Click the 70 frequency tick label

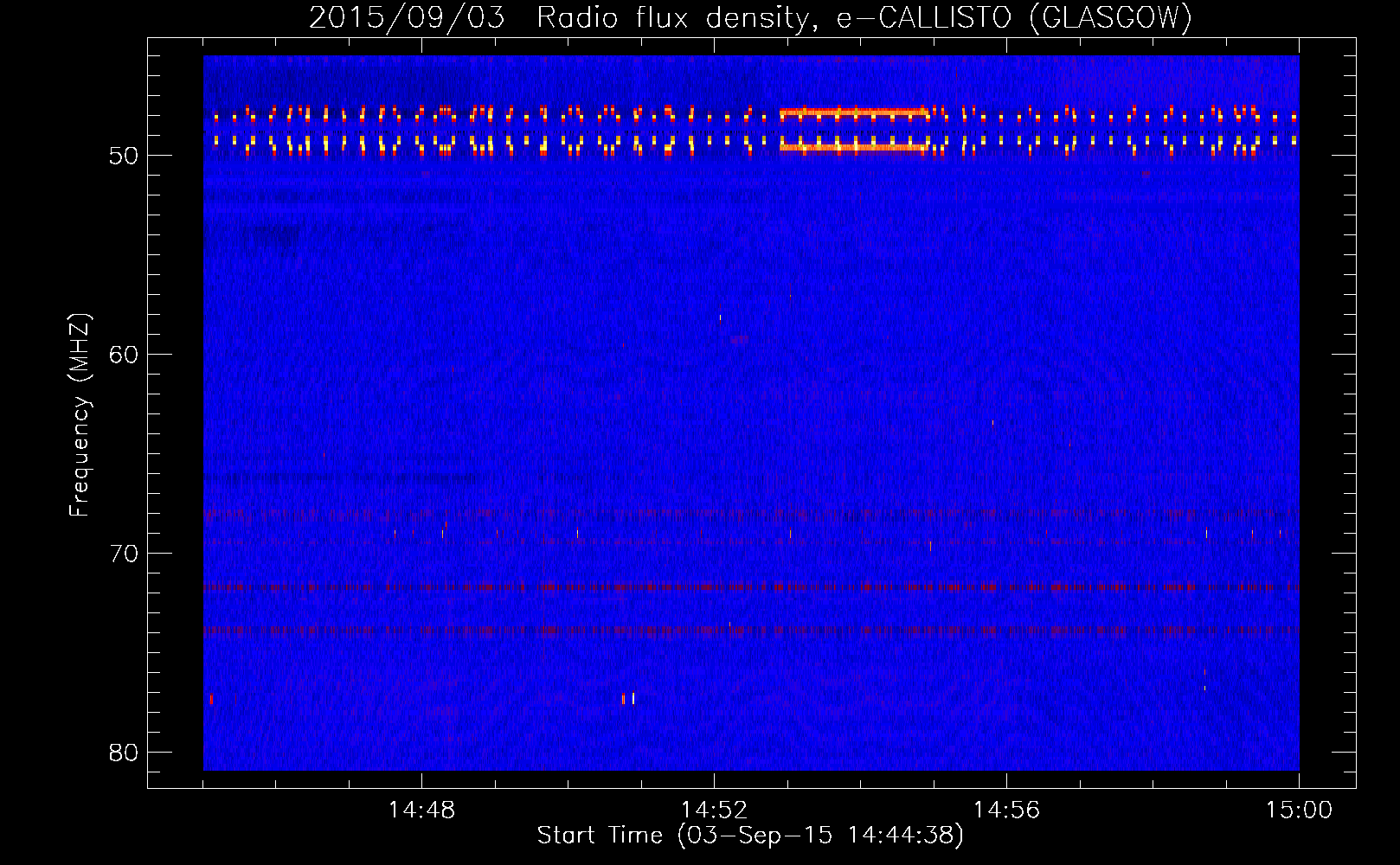(124, 554)
